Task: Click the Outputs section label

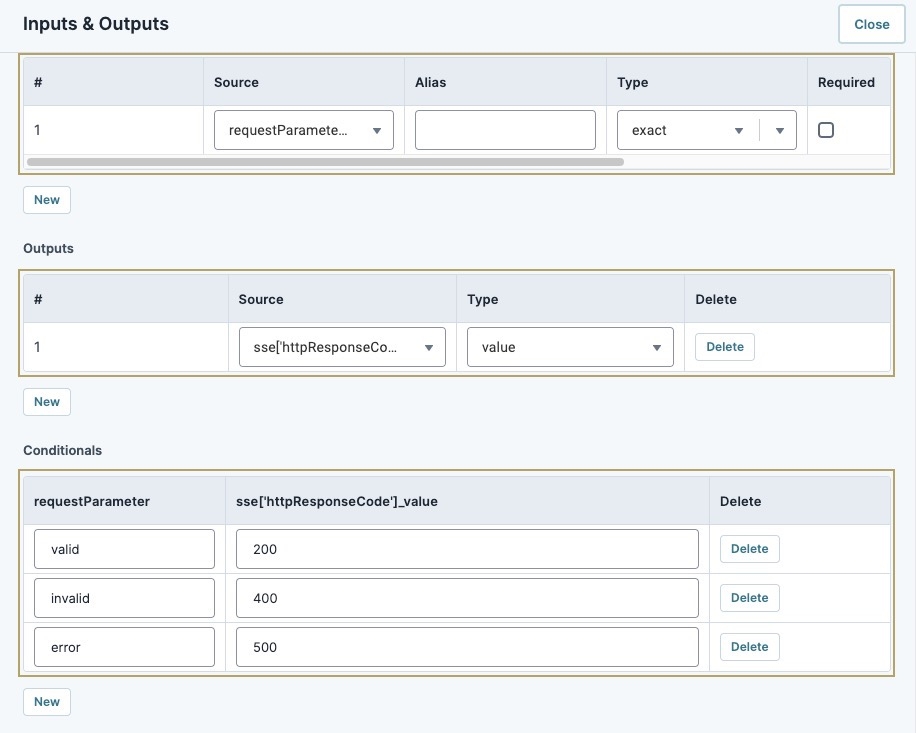Action: 48,248
